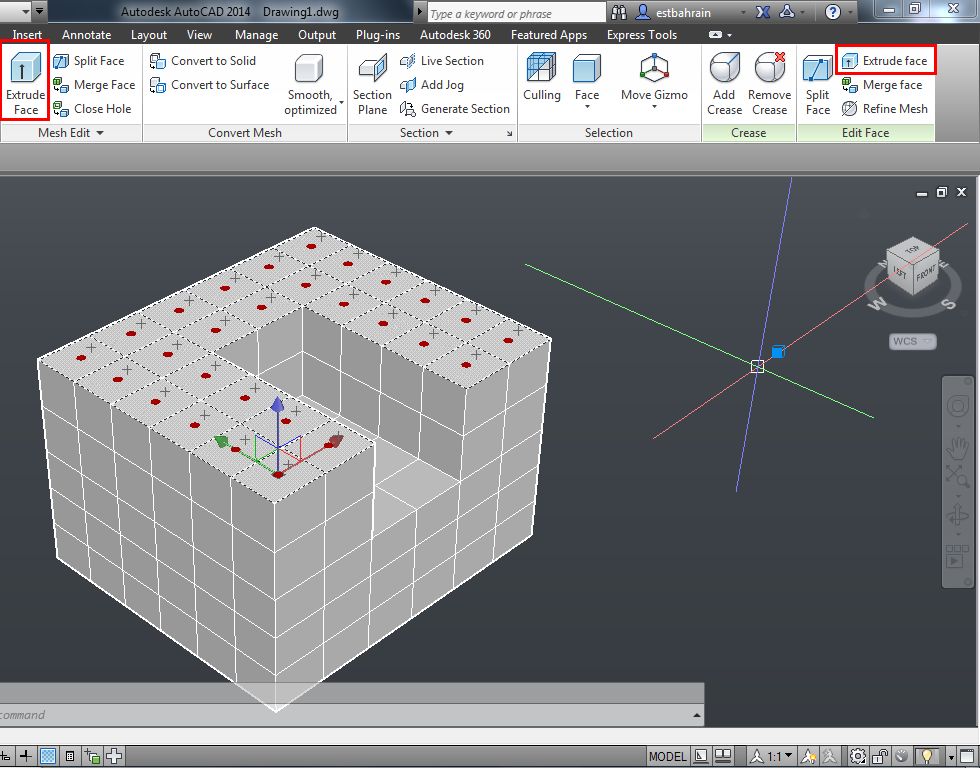Image resolution: width=980 pixels, height=768 pixels.
Task: Click the Close Hole tool
Action: pos(92,109)
